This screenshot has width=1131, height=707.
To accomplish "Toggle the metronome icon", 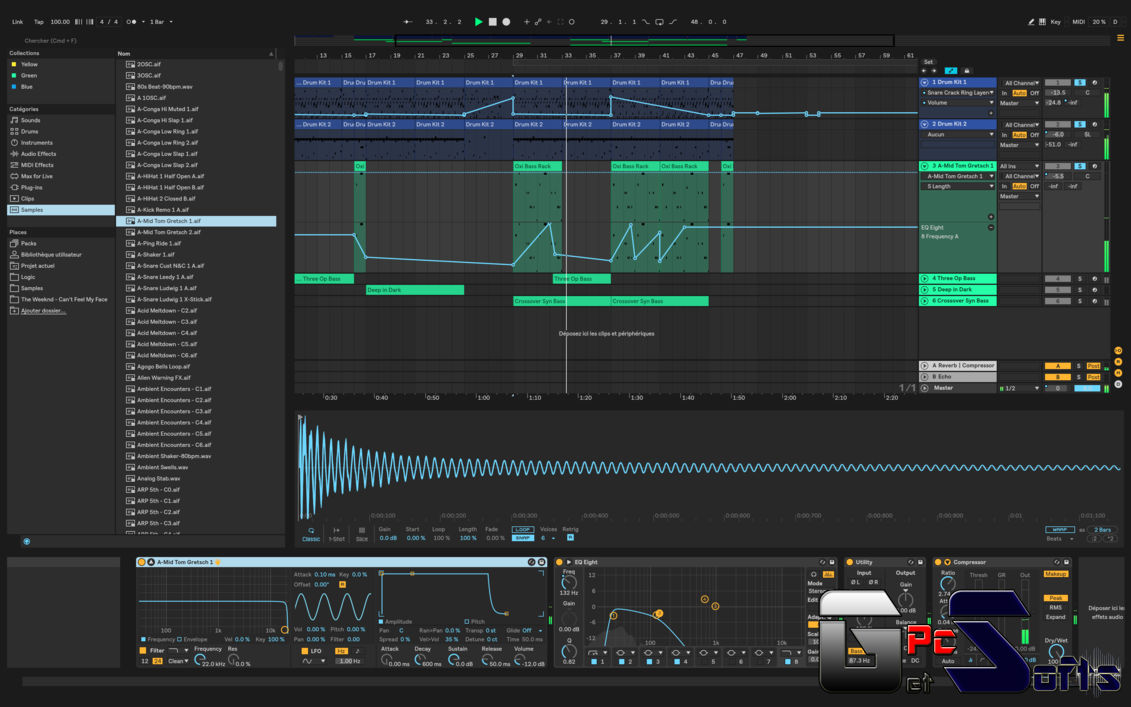I will [x=132, y=22].
